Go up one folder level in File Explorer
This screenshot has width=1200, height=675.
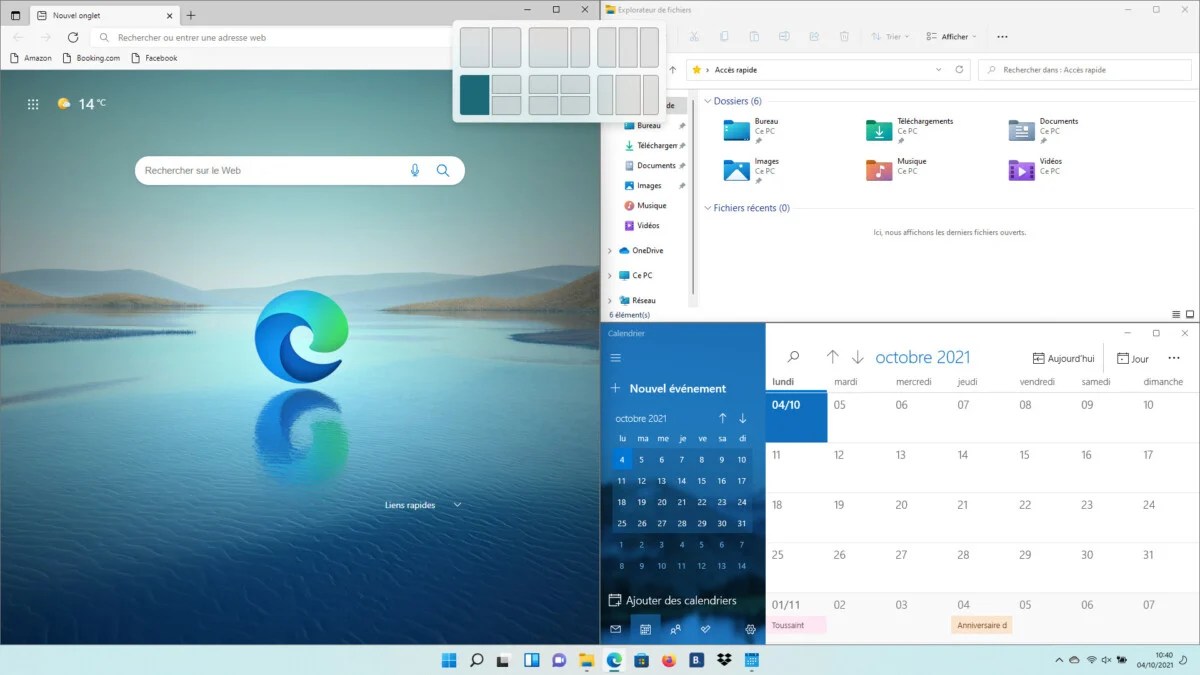673,70
